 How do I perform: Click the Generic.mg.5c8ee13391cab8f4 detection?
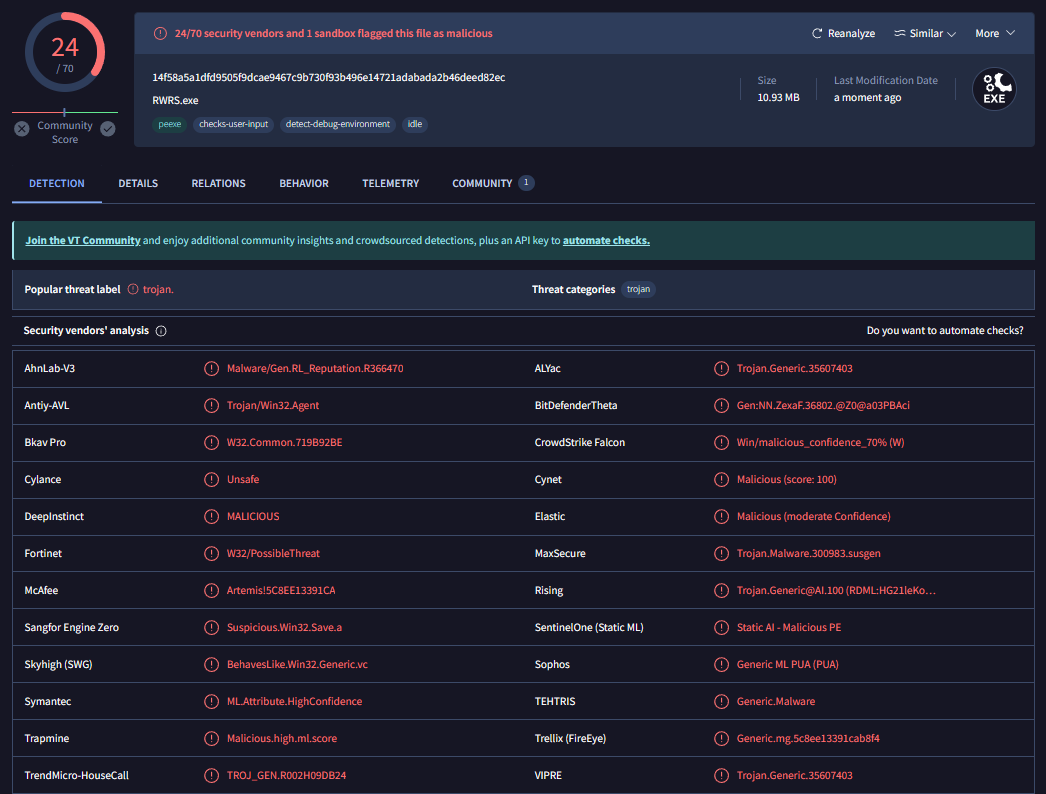point(808,739)
